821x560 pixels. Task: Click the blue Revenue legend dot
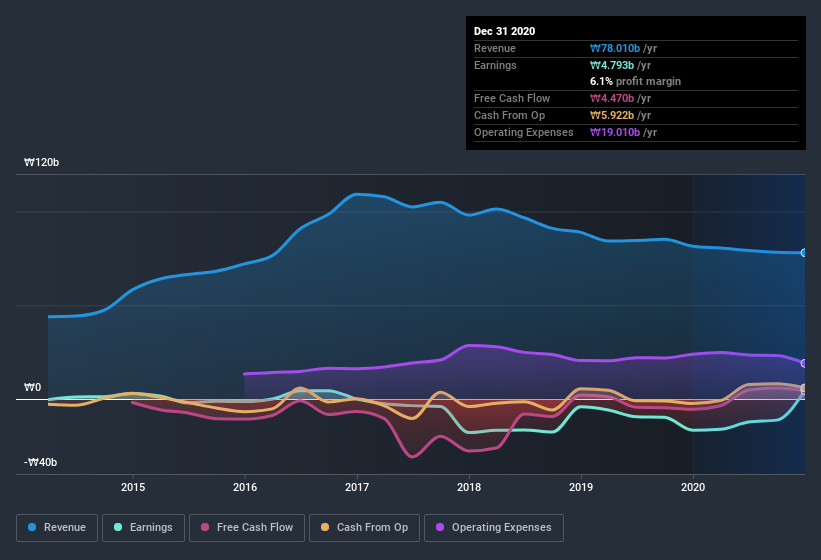34,527
